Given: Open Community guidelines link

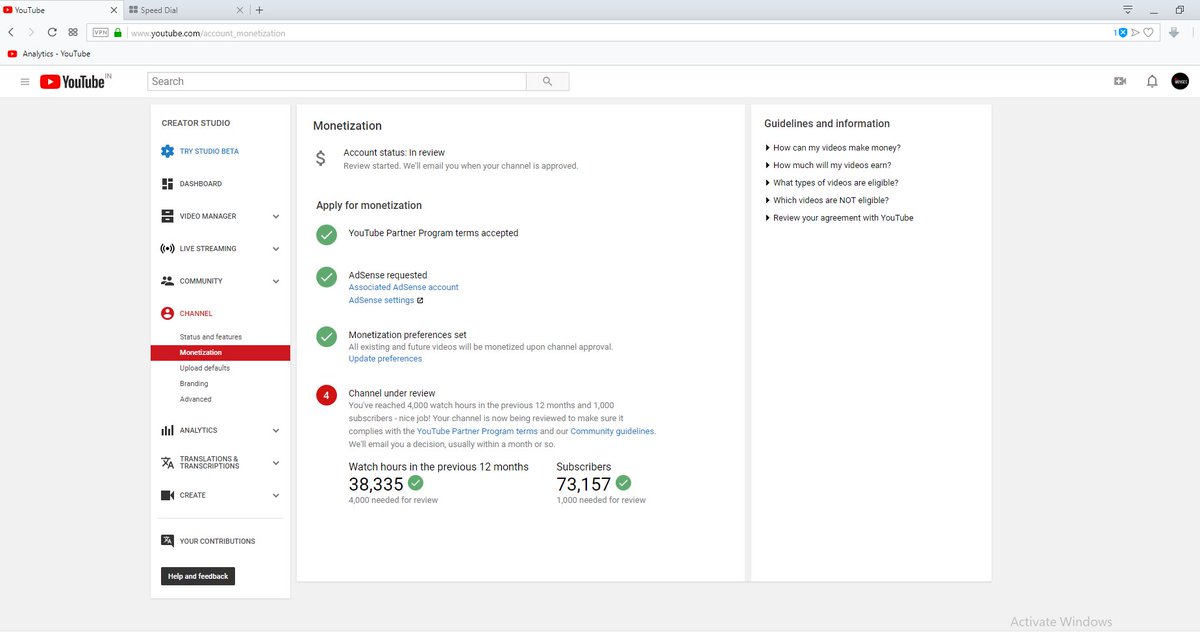Looking at the screenshot, I should click(612, 431).
